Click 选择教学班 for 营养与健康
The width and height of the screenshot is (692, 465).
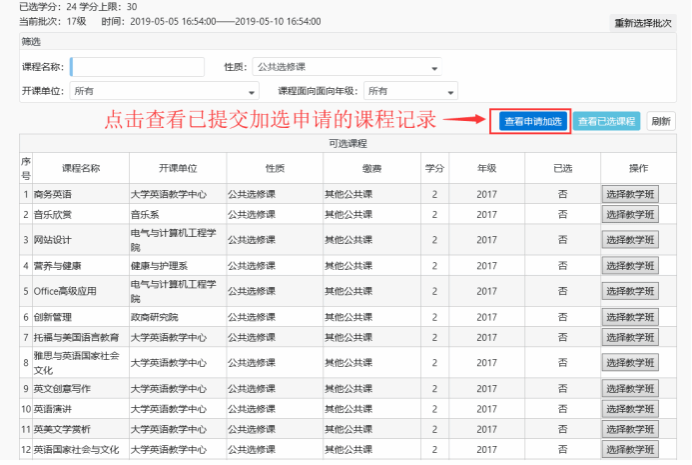coord(630,266)
